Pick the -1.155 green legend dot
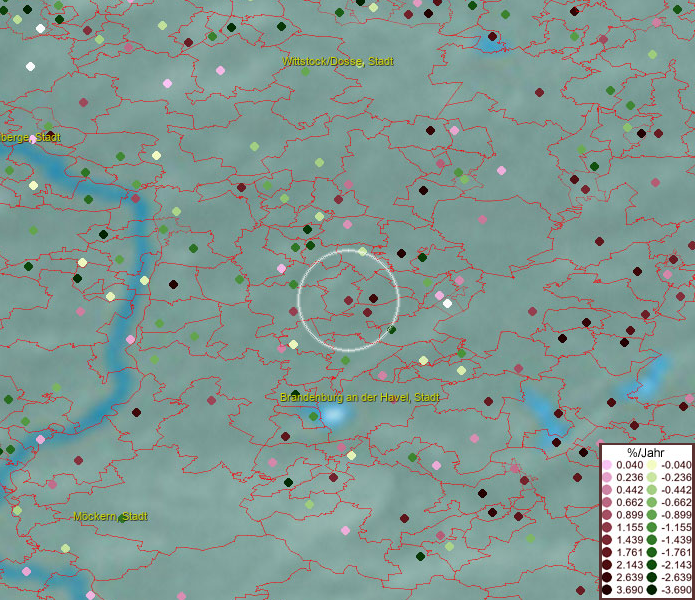 pos(651,526)
